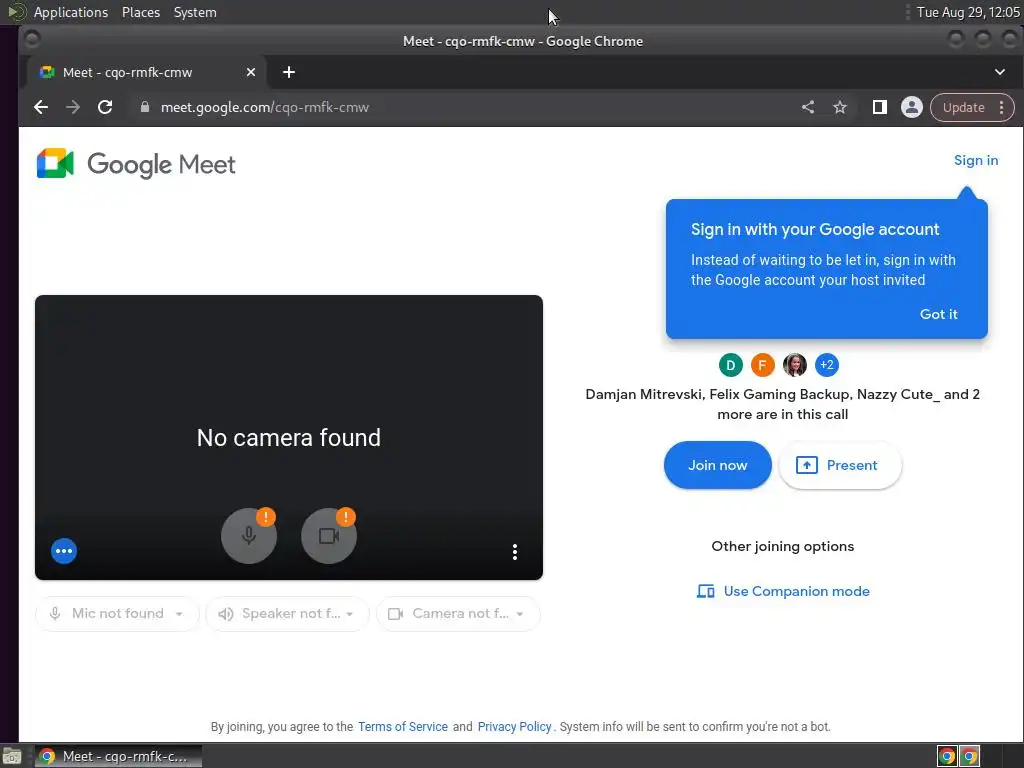Share this page icon in address bar
Viewport: 1024px width, 768px height.
(808, 107)
